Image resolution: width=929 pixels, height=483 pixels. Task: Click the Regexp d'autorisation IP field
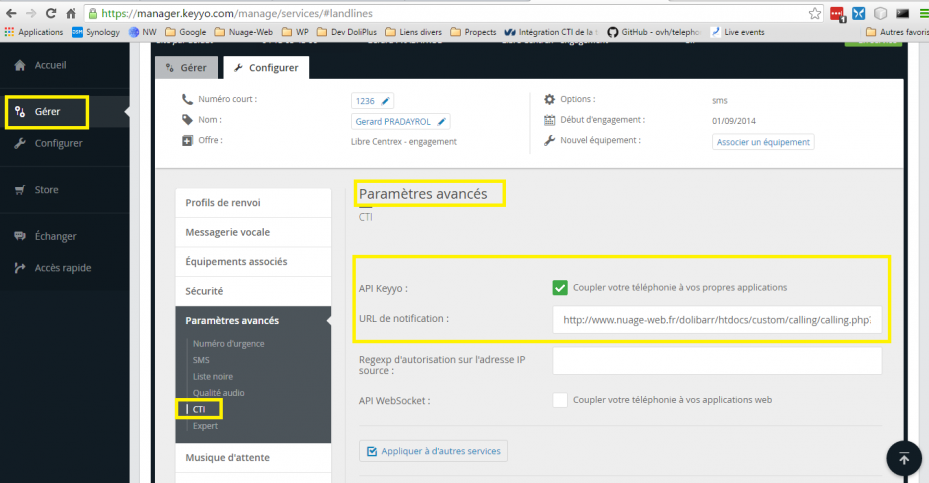point(717,361)
